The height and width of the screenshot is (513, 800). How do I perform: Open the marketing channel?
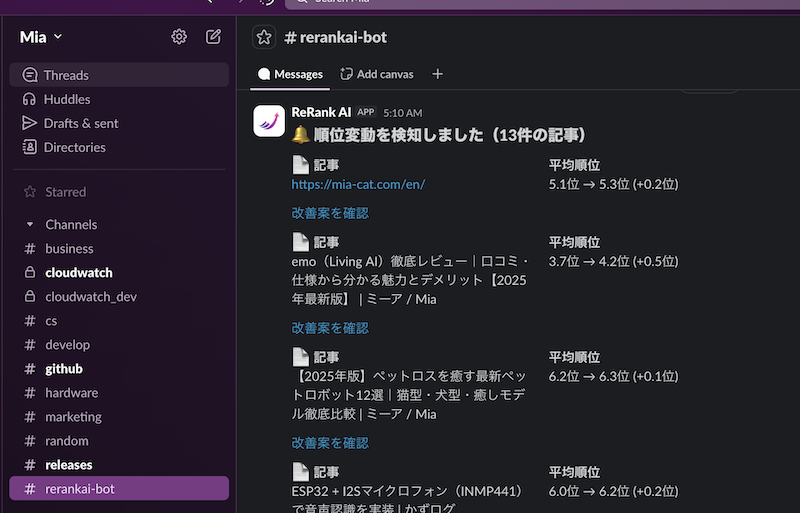(119, 417)
